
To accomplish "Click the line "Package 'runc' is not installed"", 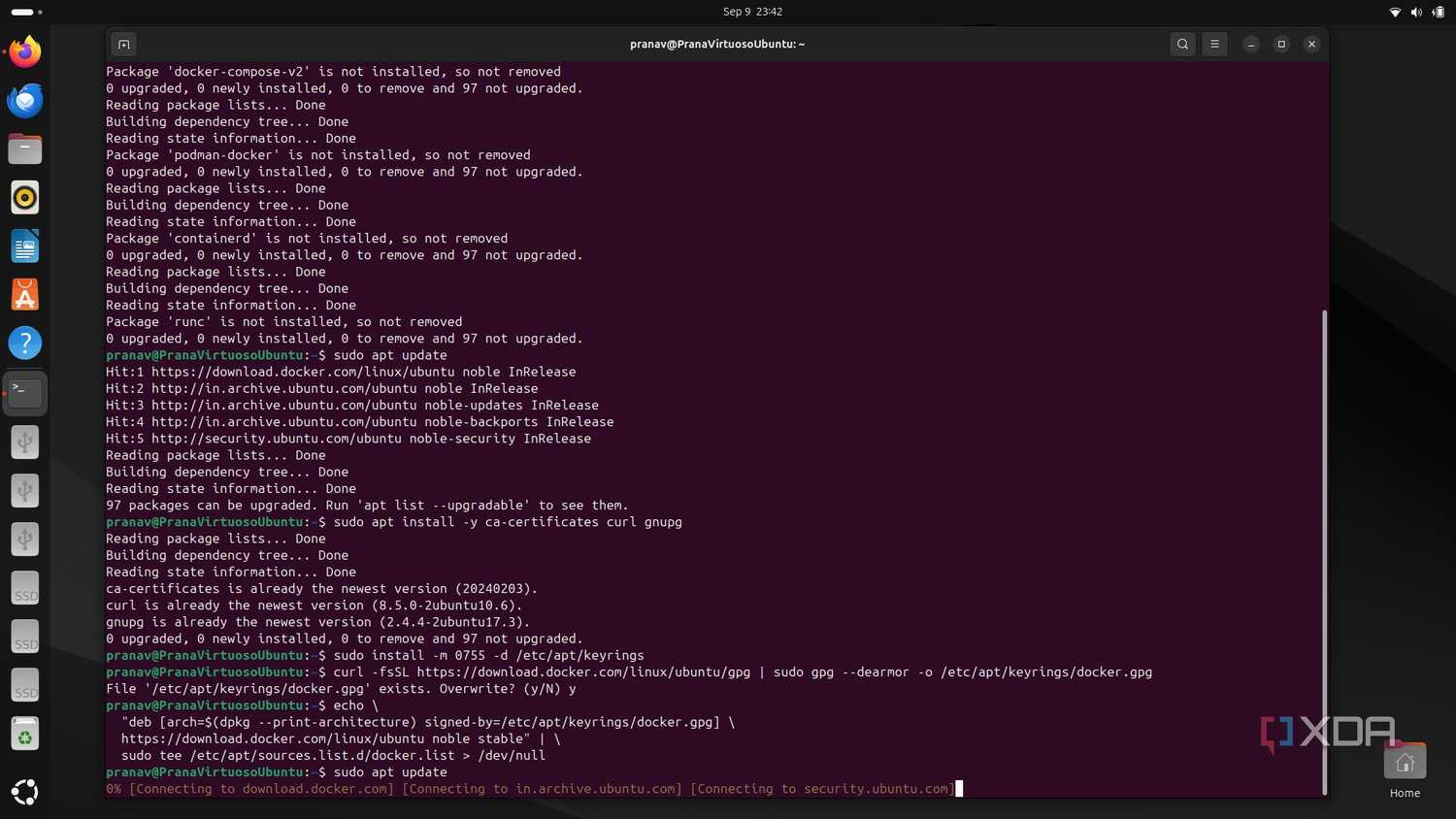I will pos(284,322).
